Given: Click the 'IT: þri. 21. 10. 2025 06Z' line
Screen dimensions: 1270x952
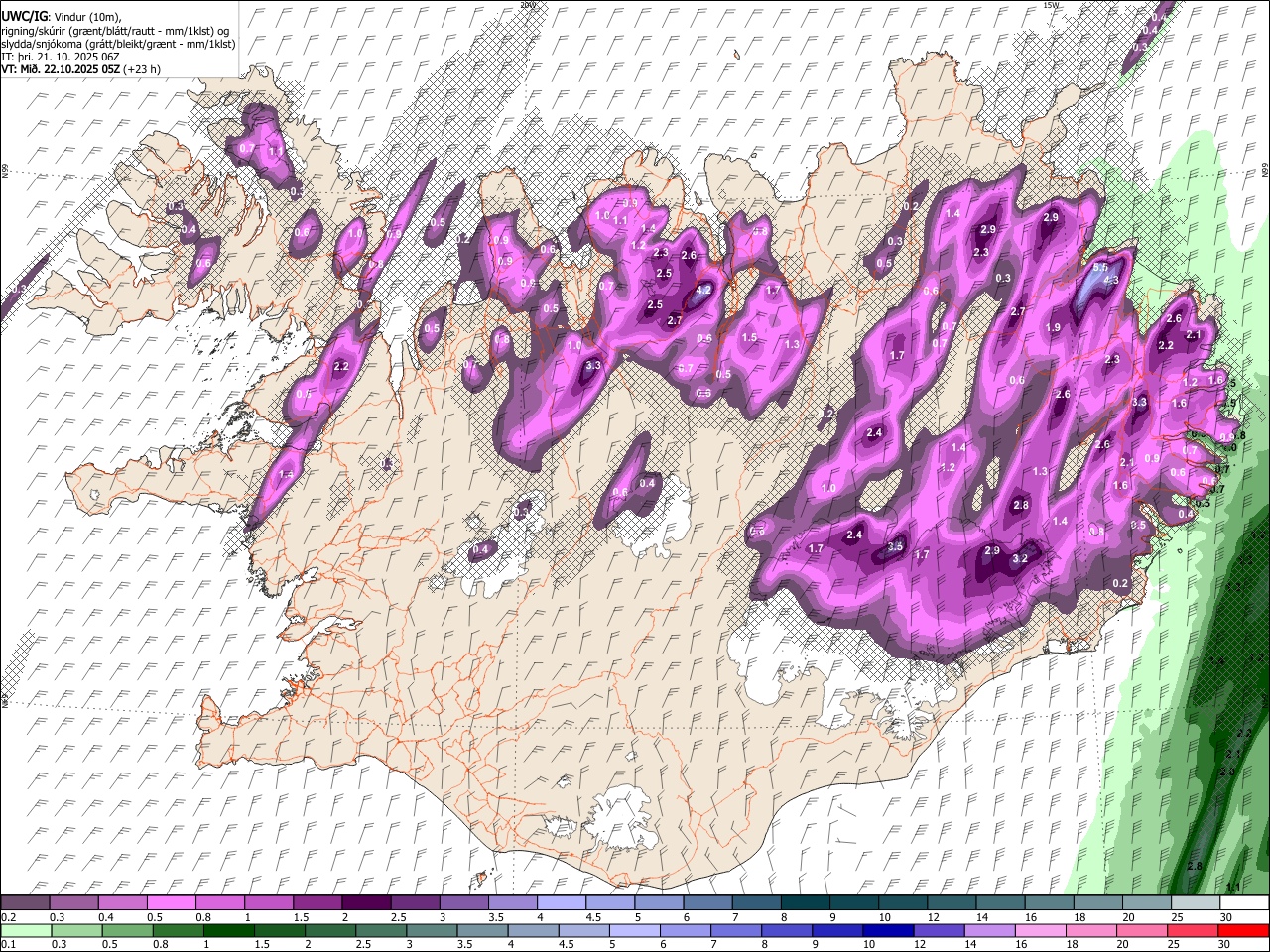Looking at the screenshot, I should (61, 57).
